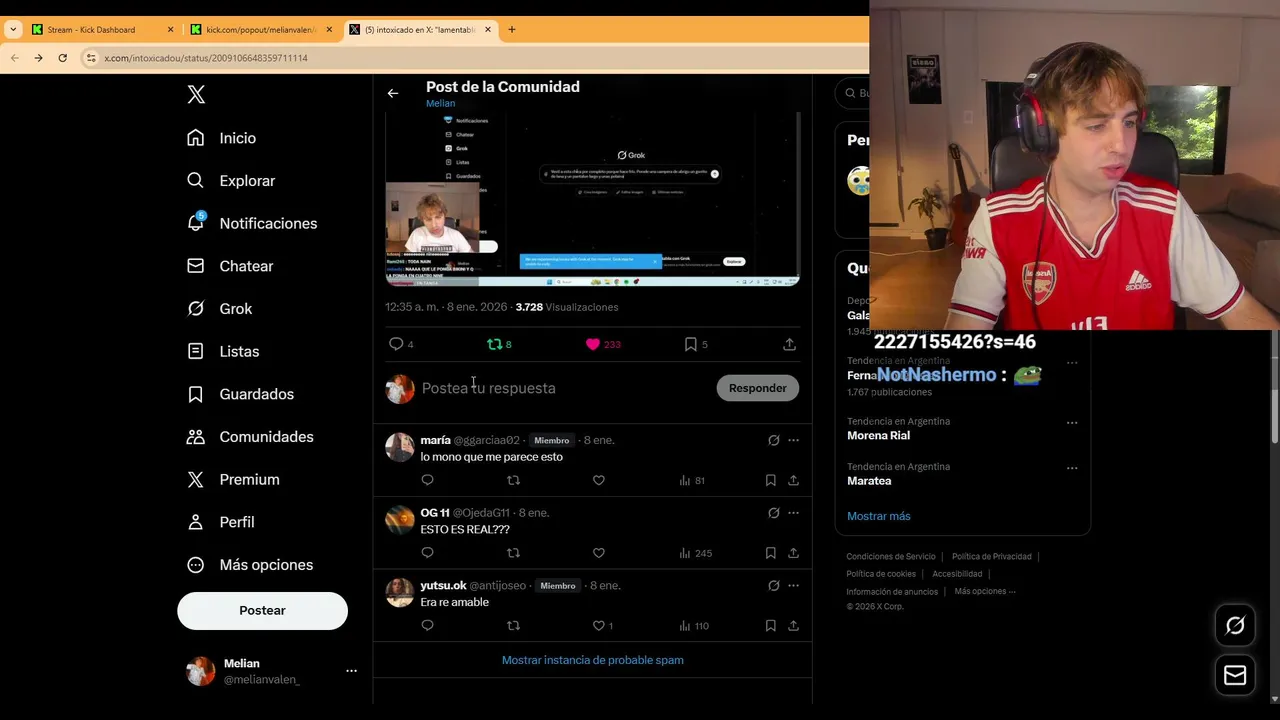Image resolution: width=1280 pixels, height=720 pixels.
Task: Go back using Post de la Comunidad arrow
Action: [x=393, y=93]
